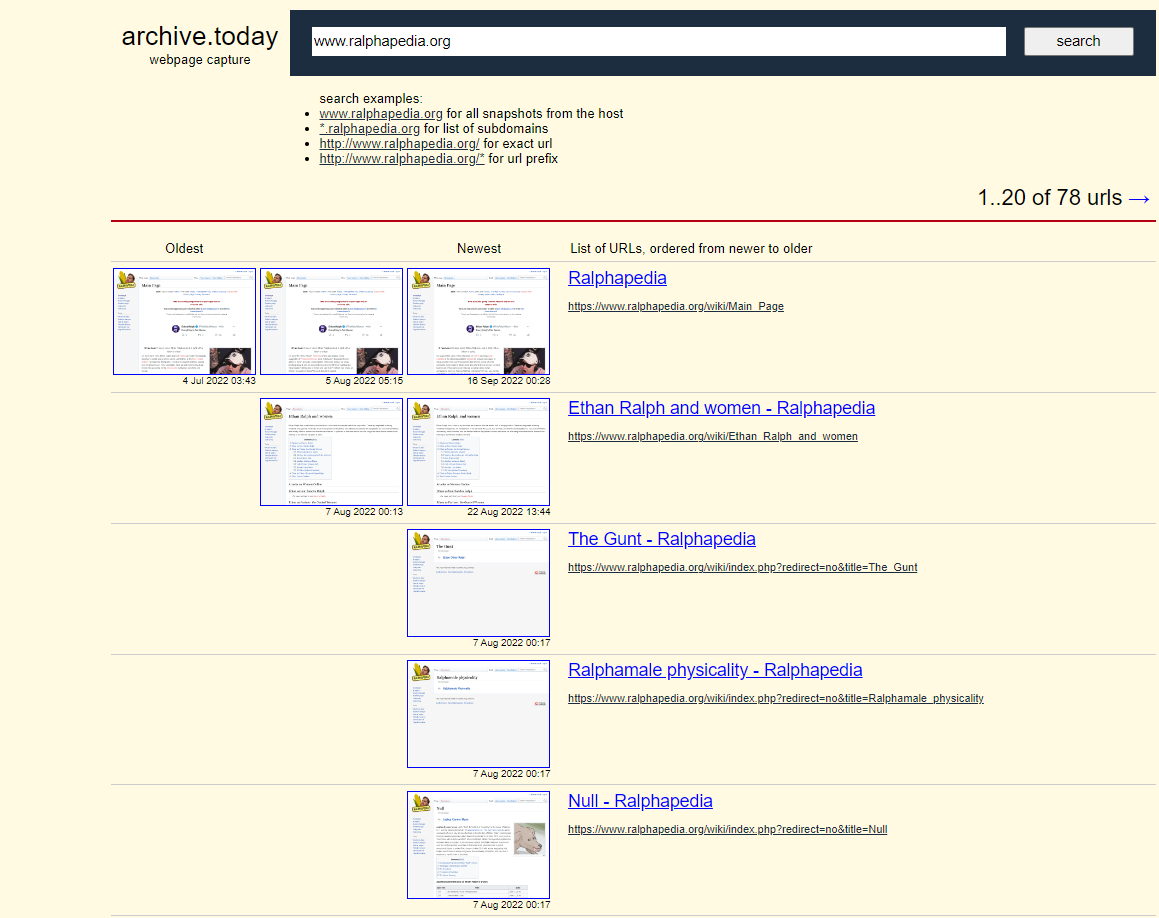Open Main Page snapshot from 4 Jul 2022
The width and height of the screenshot is (1159, 918).
[184, 322]
